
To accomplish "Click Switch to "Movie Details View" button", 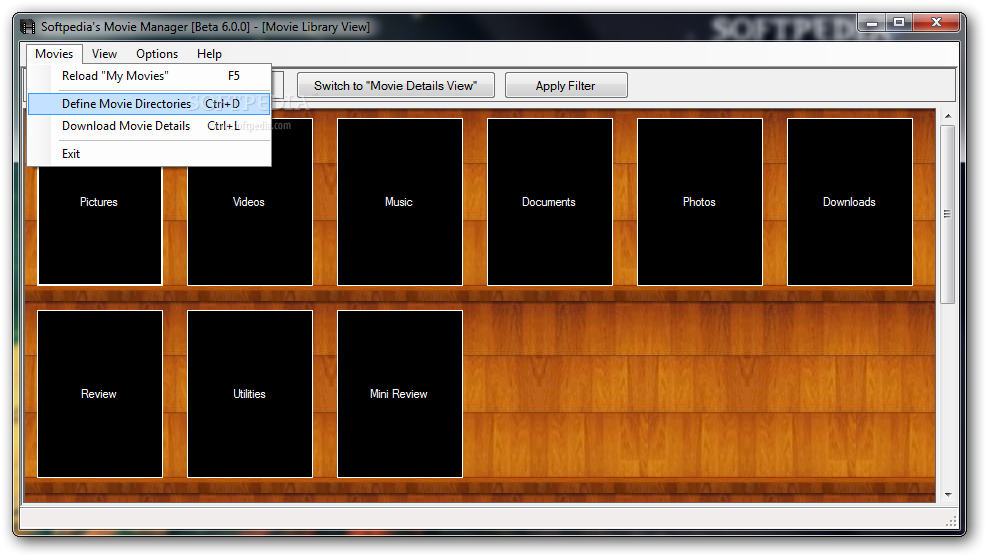I will click(x=395, y=86).
